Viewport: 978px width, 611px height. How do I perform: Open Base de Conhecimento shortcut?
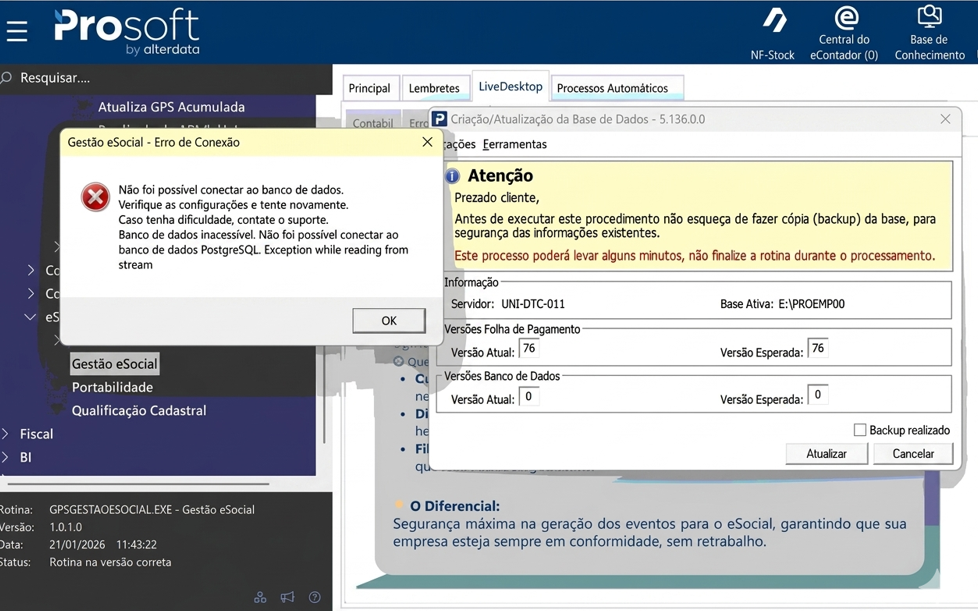click(929, 34)
